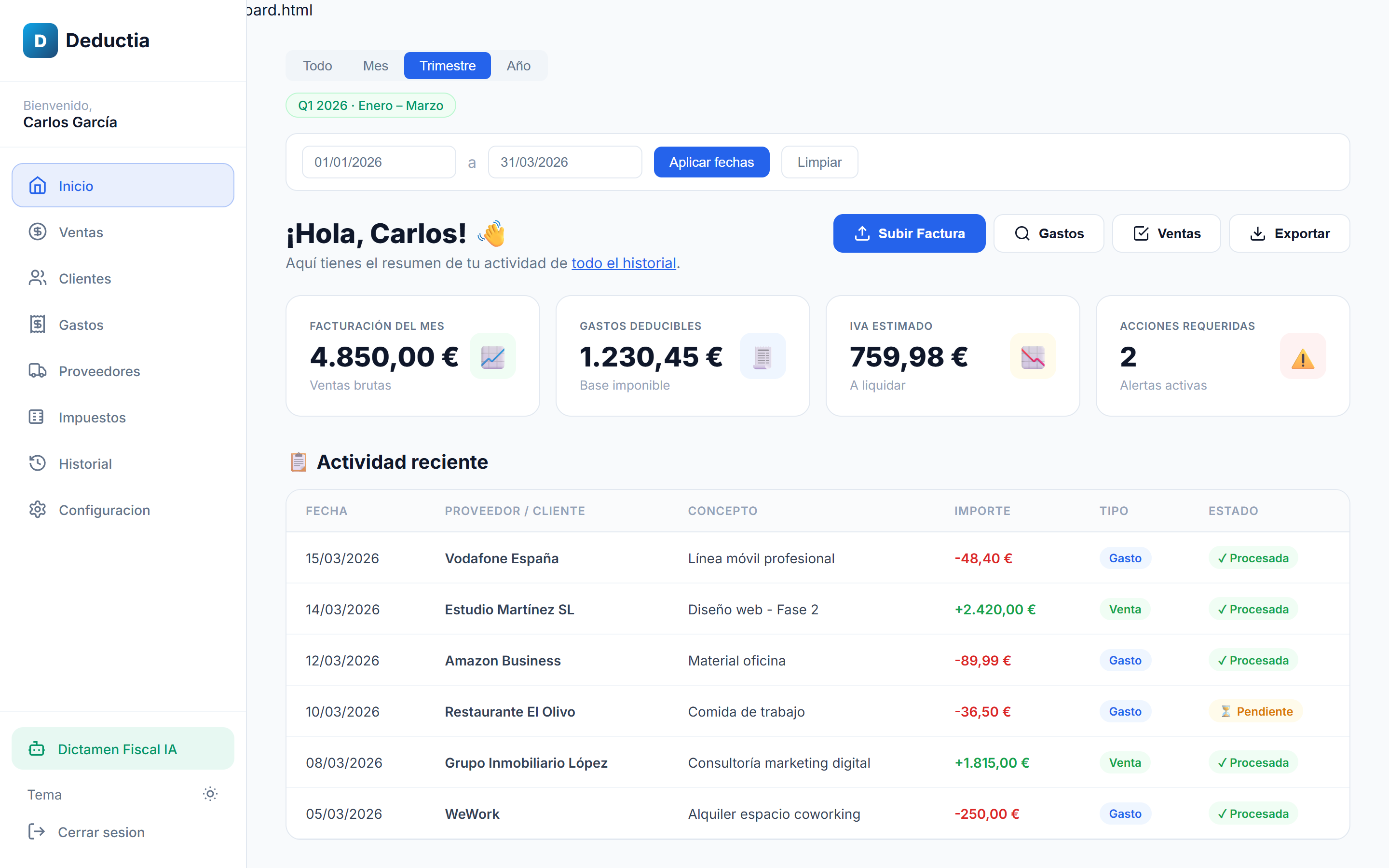The image size is (1389, 868).
Task: Show Todo period filter
Action: coord(317,66)
